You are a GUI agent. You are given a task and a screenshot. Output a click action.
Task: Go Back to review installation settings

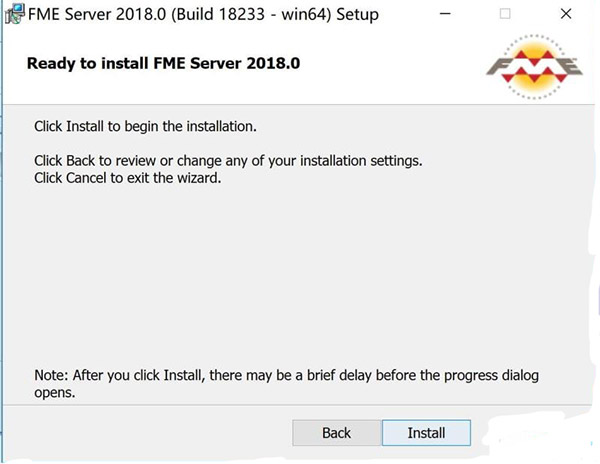[336, 433]
